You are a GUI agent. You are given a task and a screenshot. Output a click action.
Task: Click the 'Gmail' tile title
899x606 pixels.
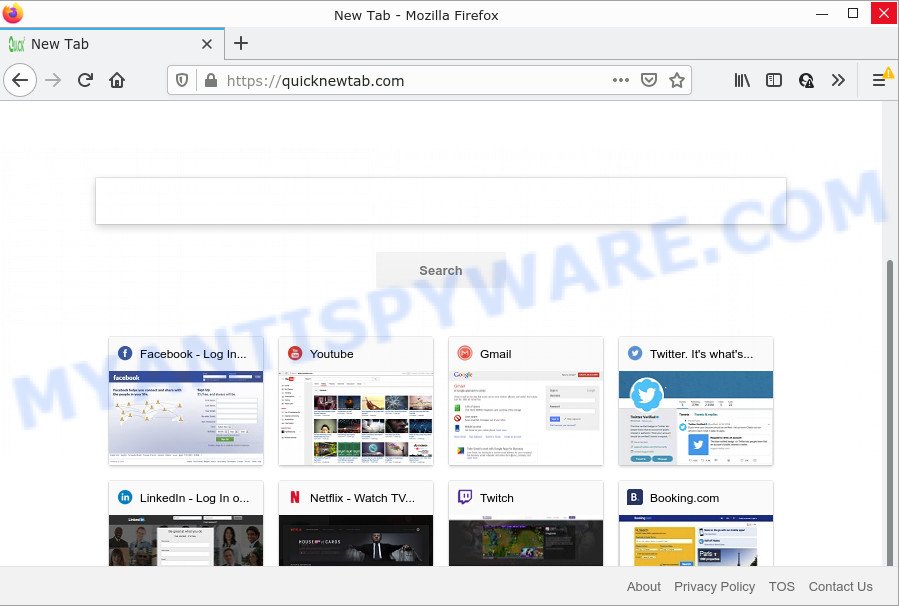point(495,354)
